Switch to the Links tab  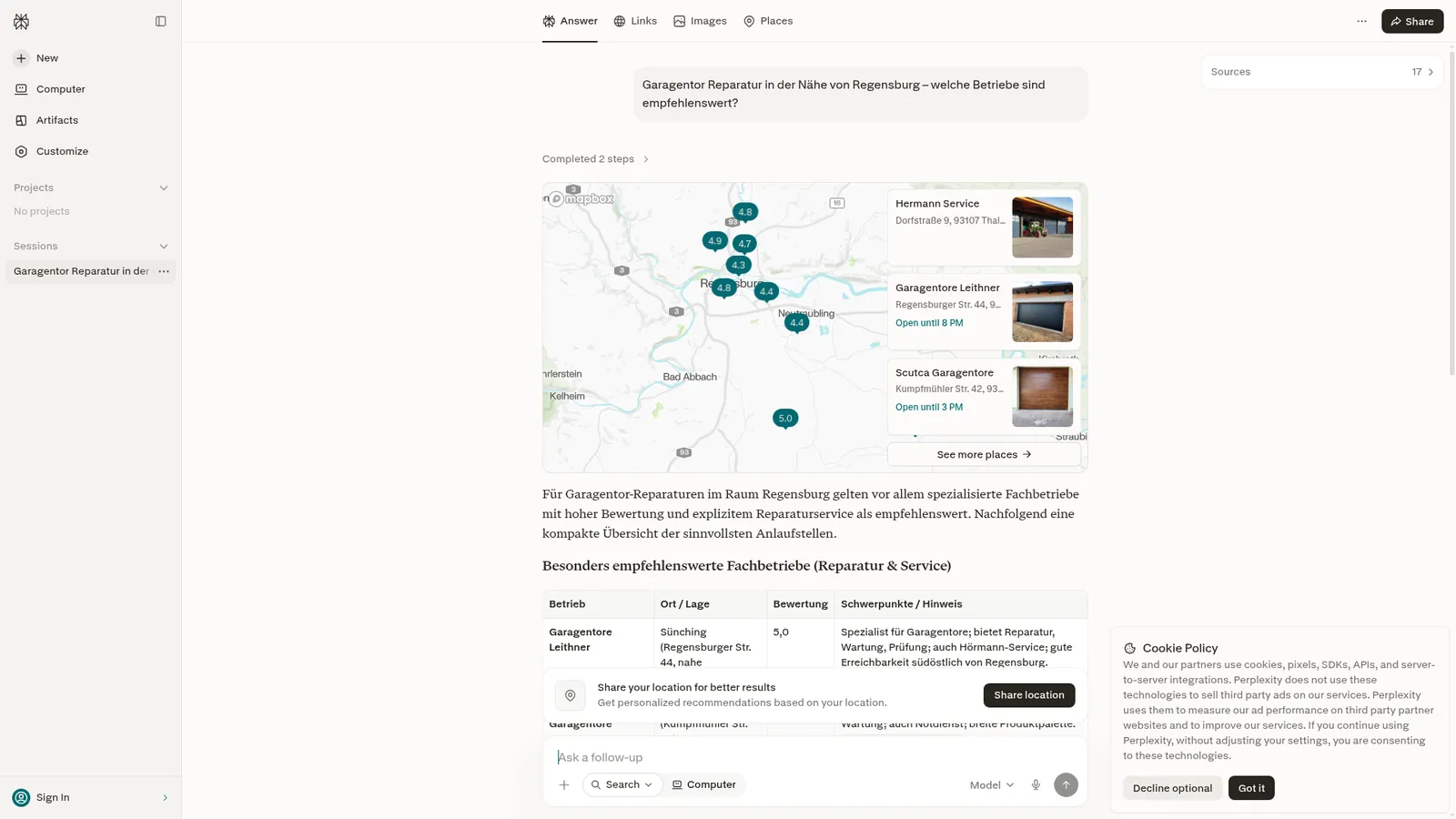[x=635, y=21]
